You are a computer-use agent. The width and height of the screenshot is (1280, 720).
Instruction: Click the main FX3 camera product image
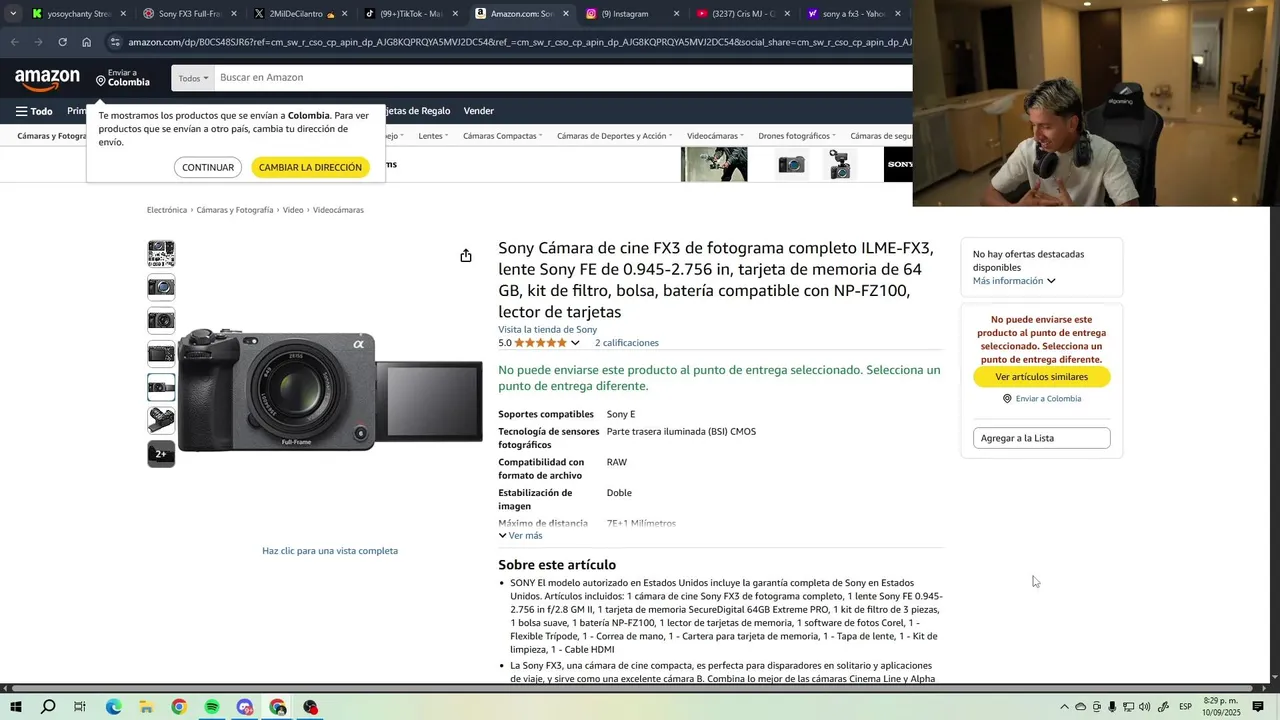coord(330,391)
